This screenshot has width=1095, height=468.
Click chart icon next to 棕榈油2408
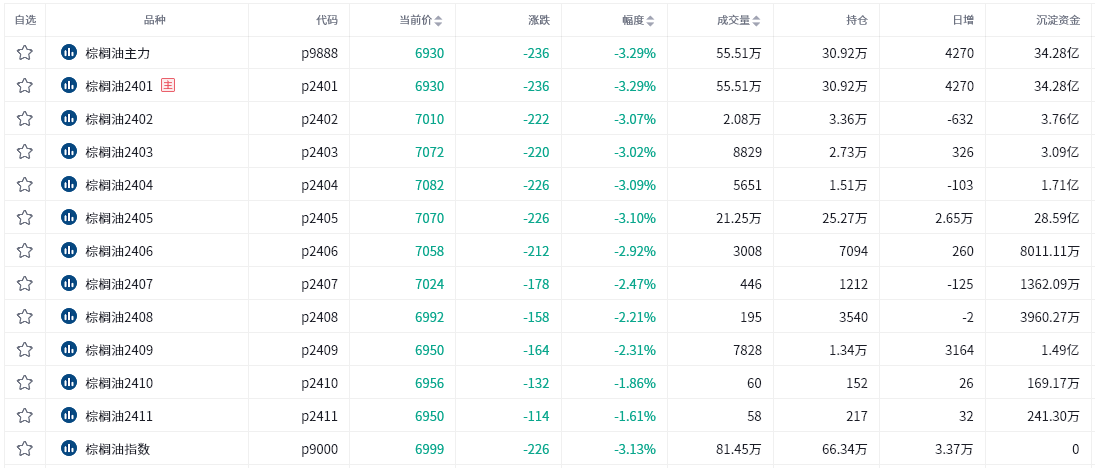pyautogui.click(x=69, y=316)
